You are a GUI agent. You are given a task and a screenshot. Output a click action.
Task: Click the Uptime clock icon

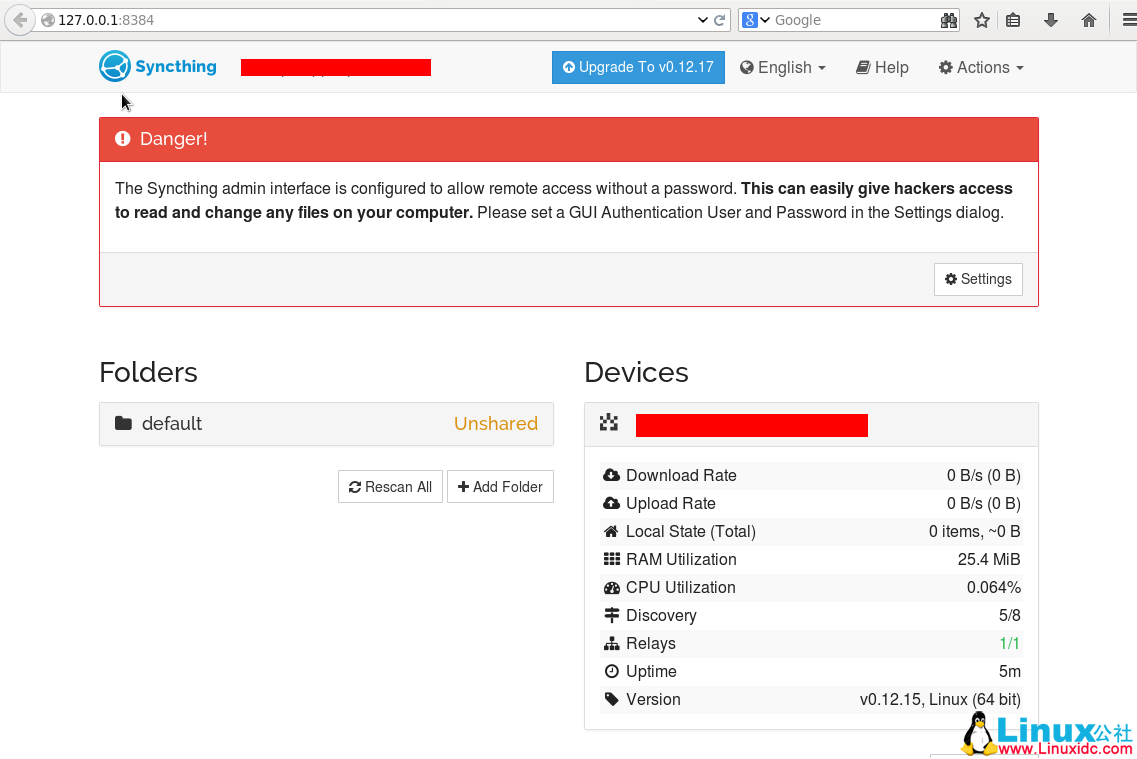(x=611, y=671)
